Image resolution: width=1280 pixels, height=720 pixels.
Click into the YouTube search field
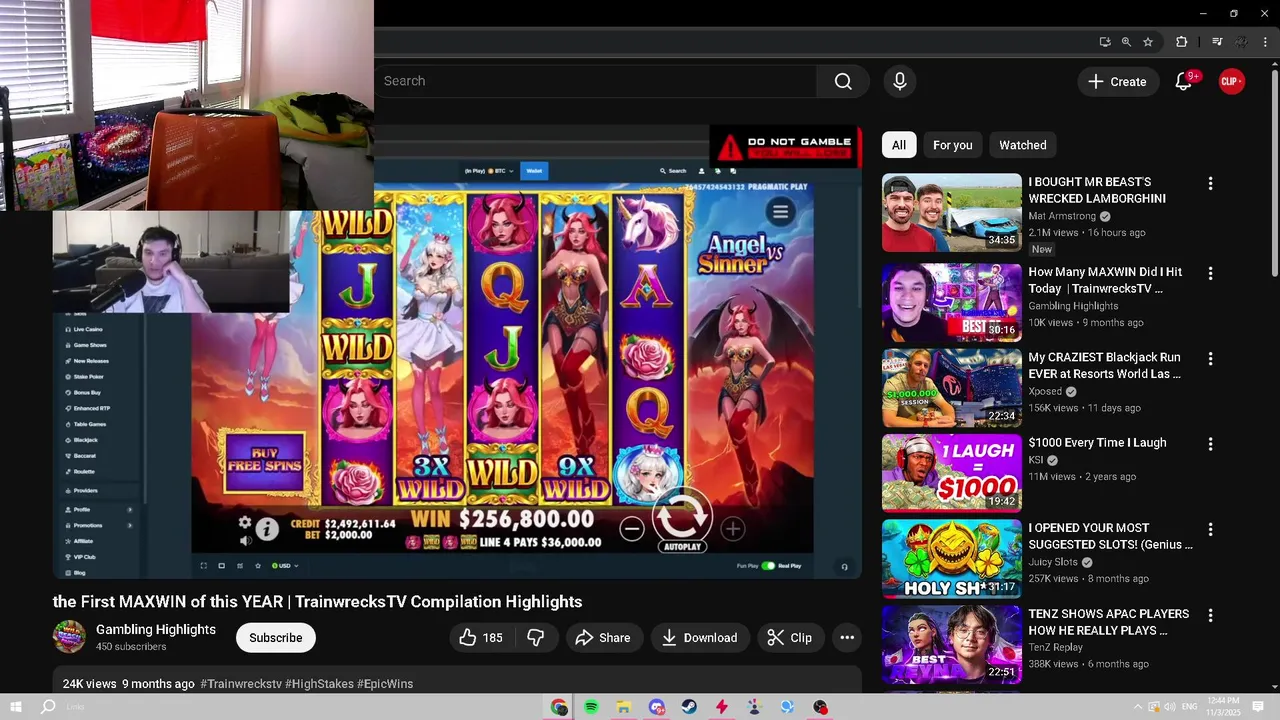[595, 81]
